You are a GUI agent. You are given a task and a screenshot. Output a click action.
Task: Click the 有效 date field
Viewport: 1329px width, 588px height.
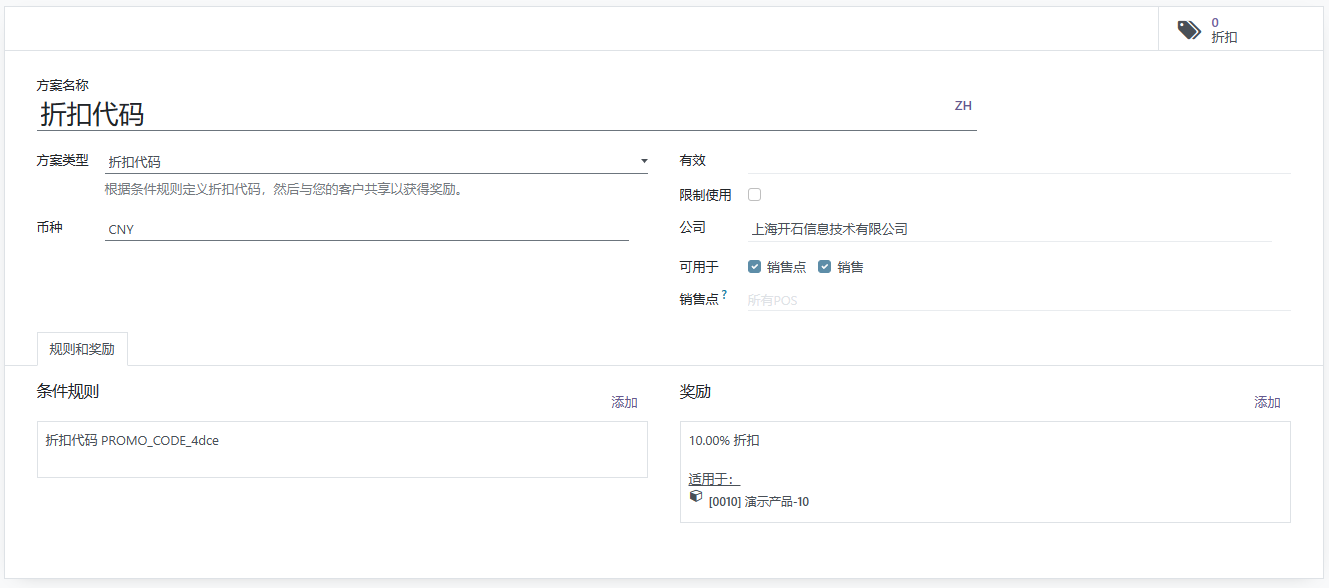point(1019,161)
